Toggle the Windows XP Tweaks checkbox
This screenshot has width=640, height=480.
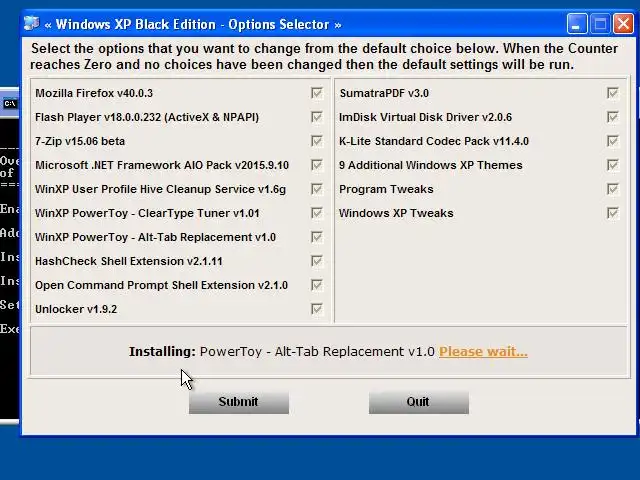pos(613,213)
